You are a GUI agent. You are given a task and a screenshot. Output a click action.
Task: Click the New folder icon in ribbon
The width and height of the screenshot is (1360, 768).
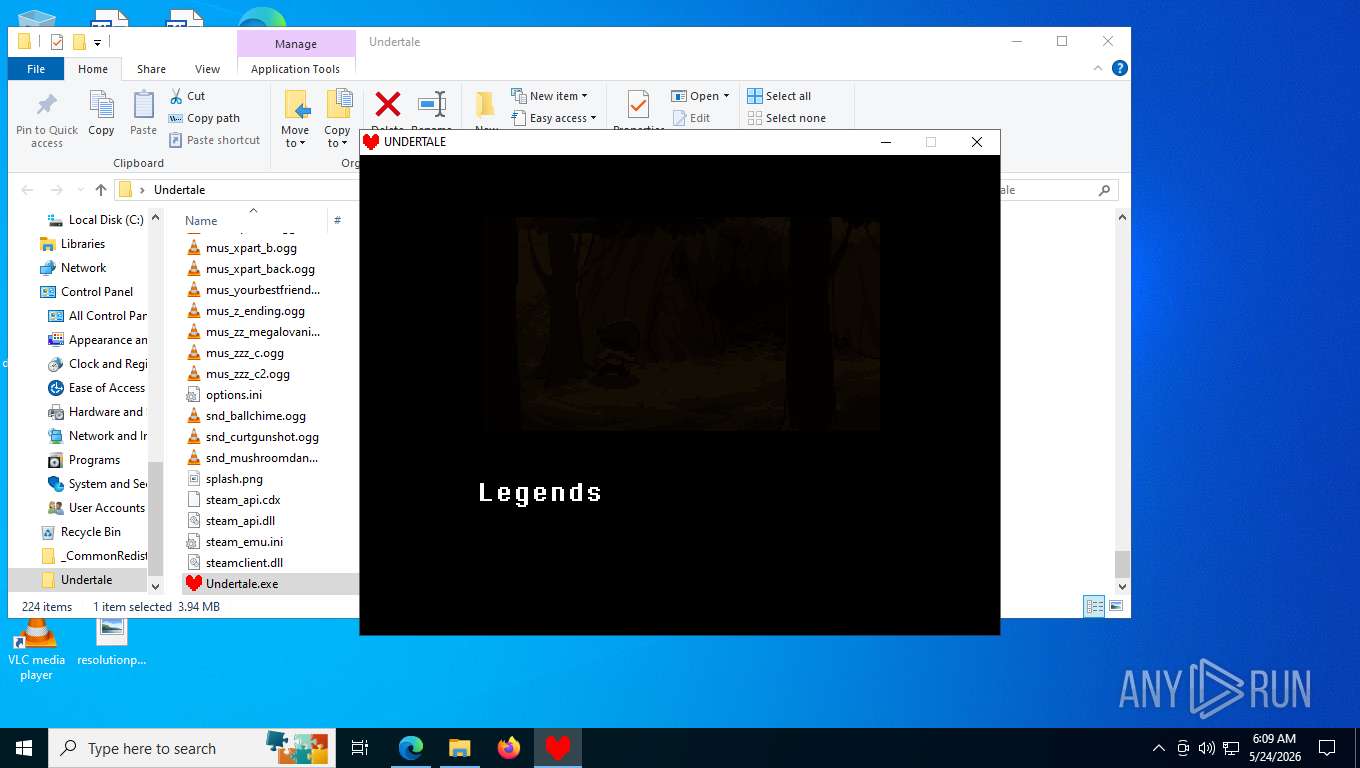[486, 104]
